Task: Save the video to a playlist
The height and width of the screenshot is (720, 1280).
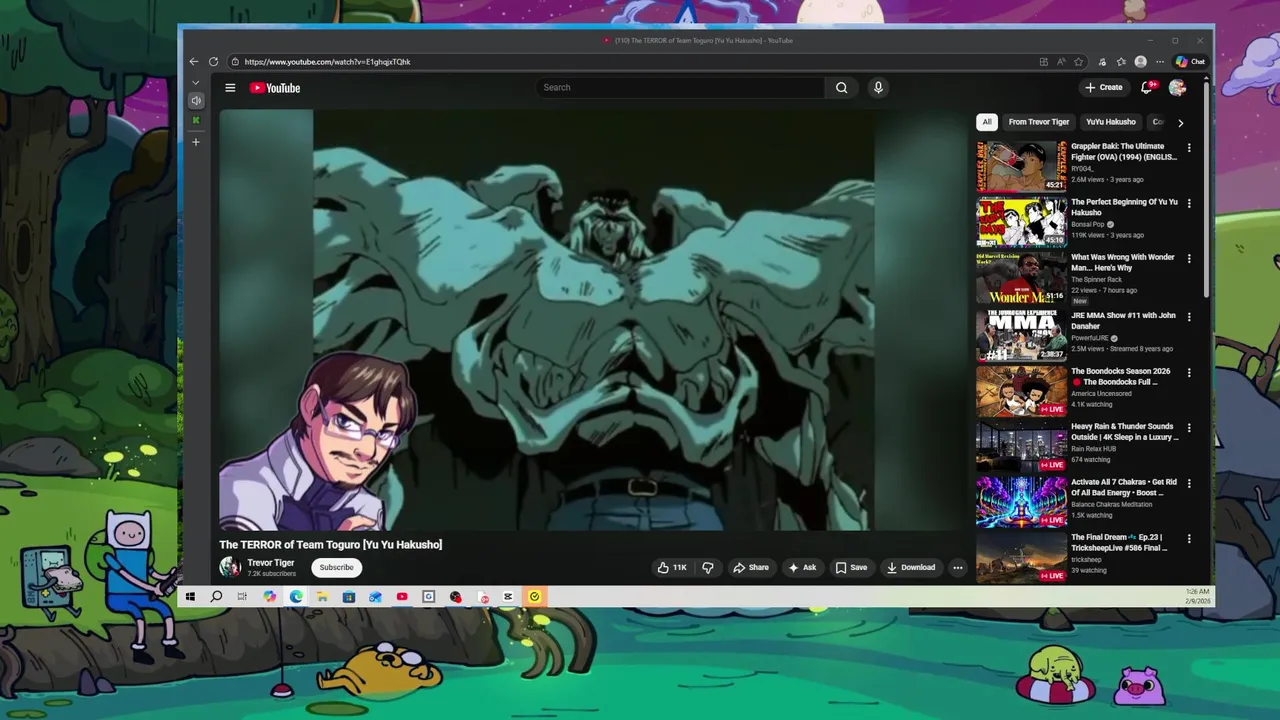Action: pos(851,567)
